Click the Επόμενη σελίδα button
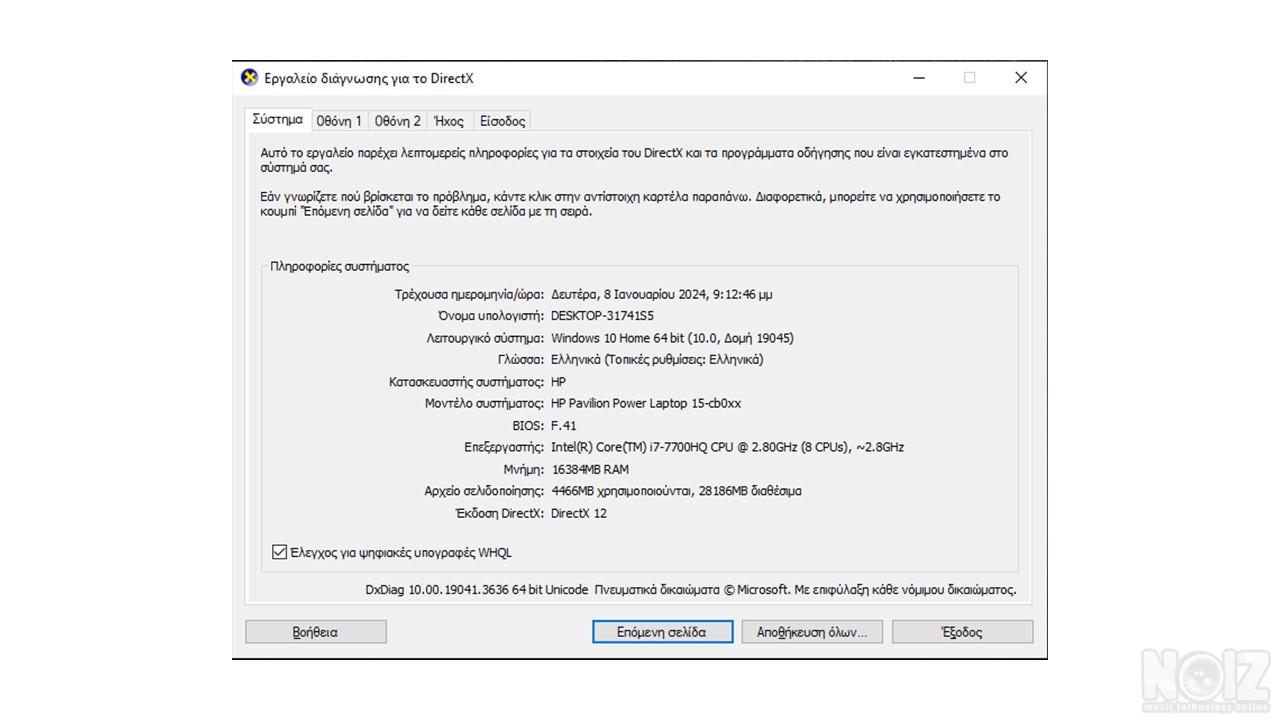Image resolution: width=1280 pixels, height=720 pixels. tap(661, 632)
